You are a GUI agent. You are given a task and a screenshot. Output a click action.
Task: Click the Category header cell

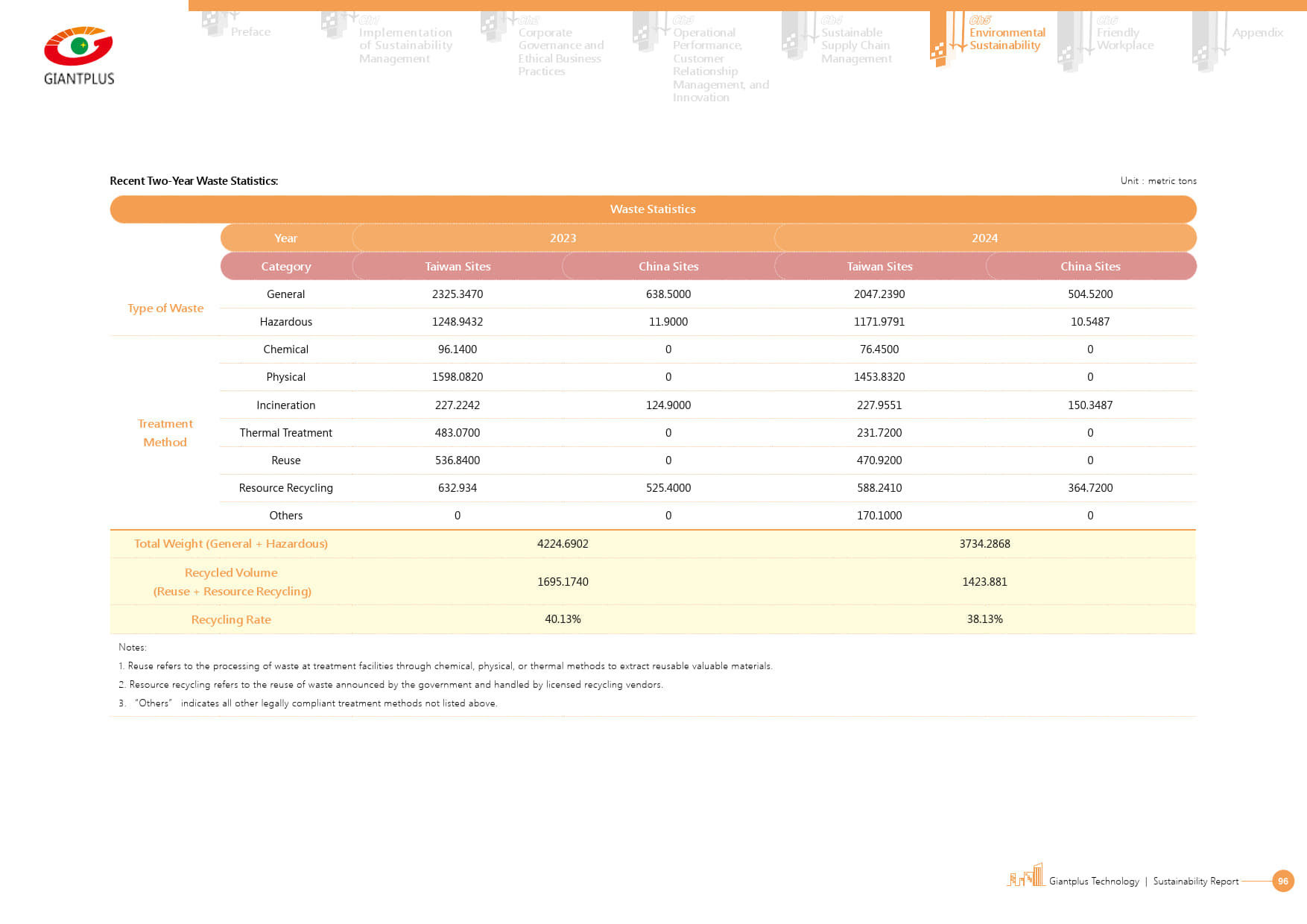286,266
